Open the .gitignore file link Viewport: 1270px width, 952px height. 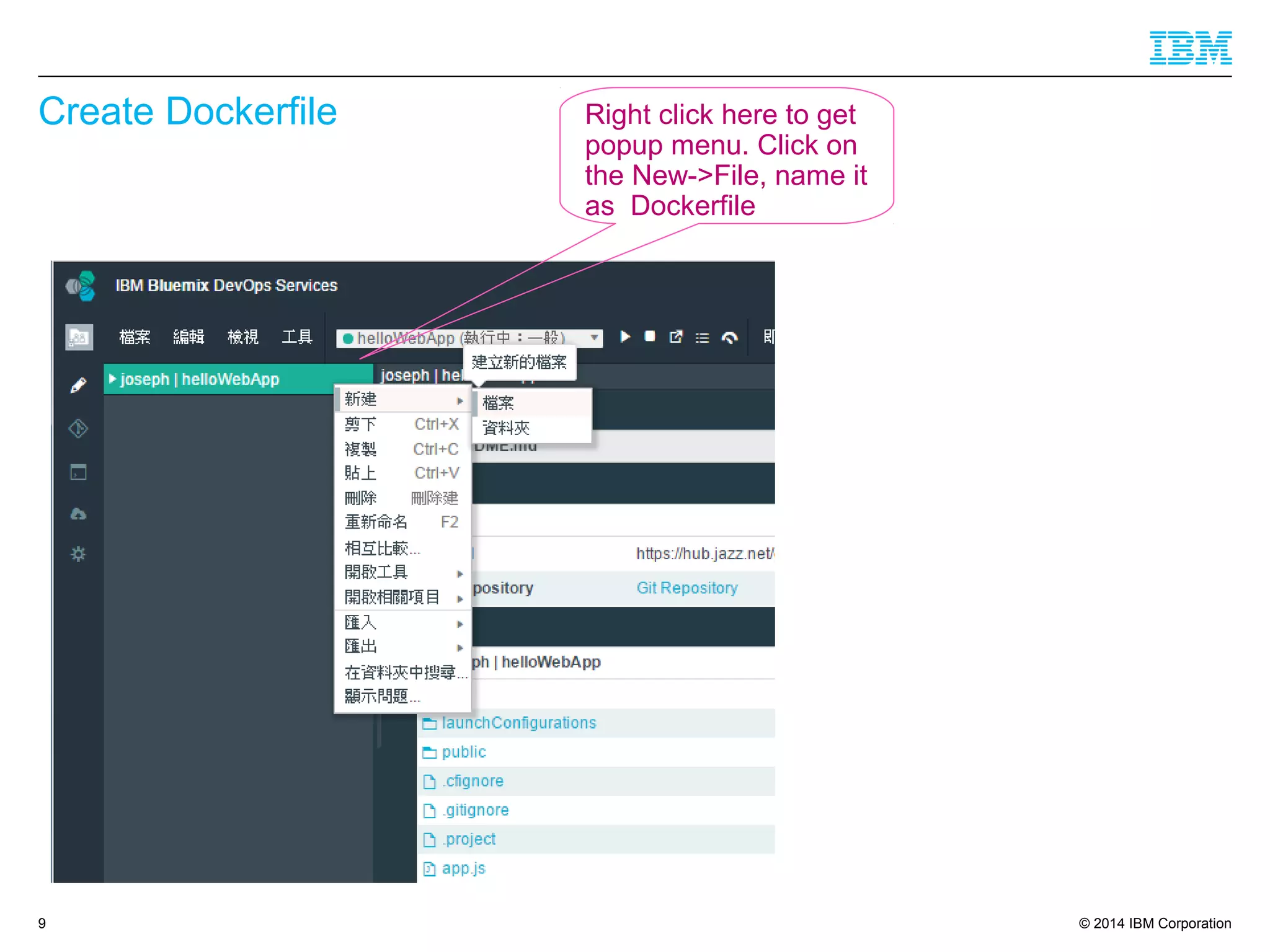tap(475, 811)
